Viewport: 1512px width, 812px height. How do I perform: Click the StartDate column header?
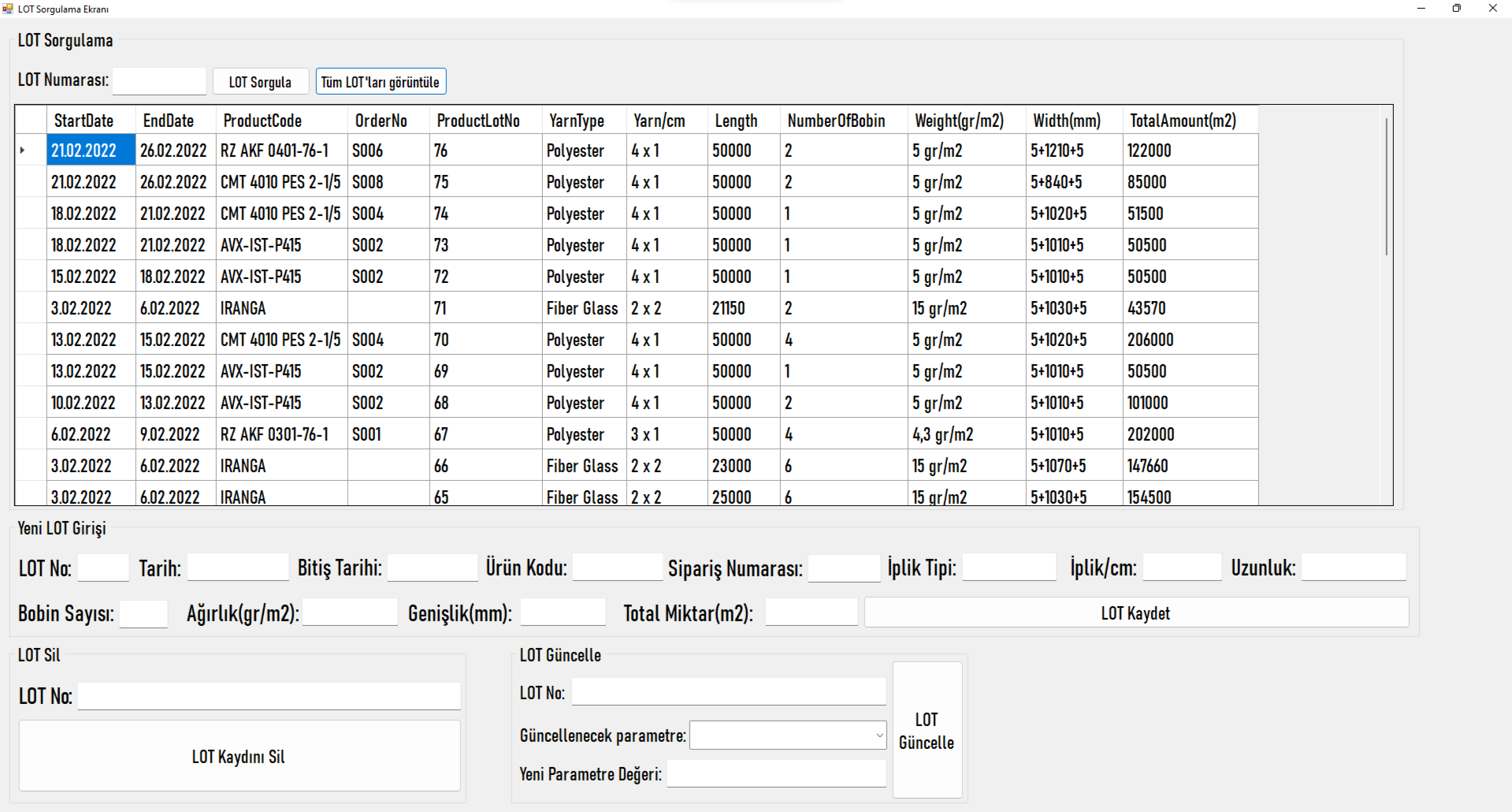(x=83, y=120)
